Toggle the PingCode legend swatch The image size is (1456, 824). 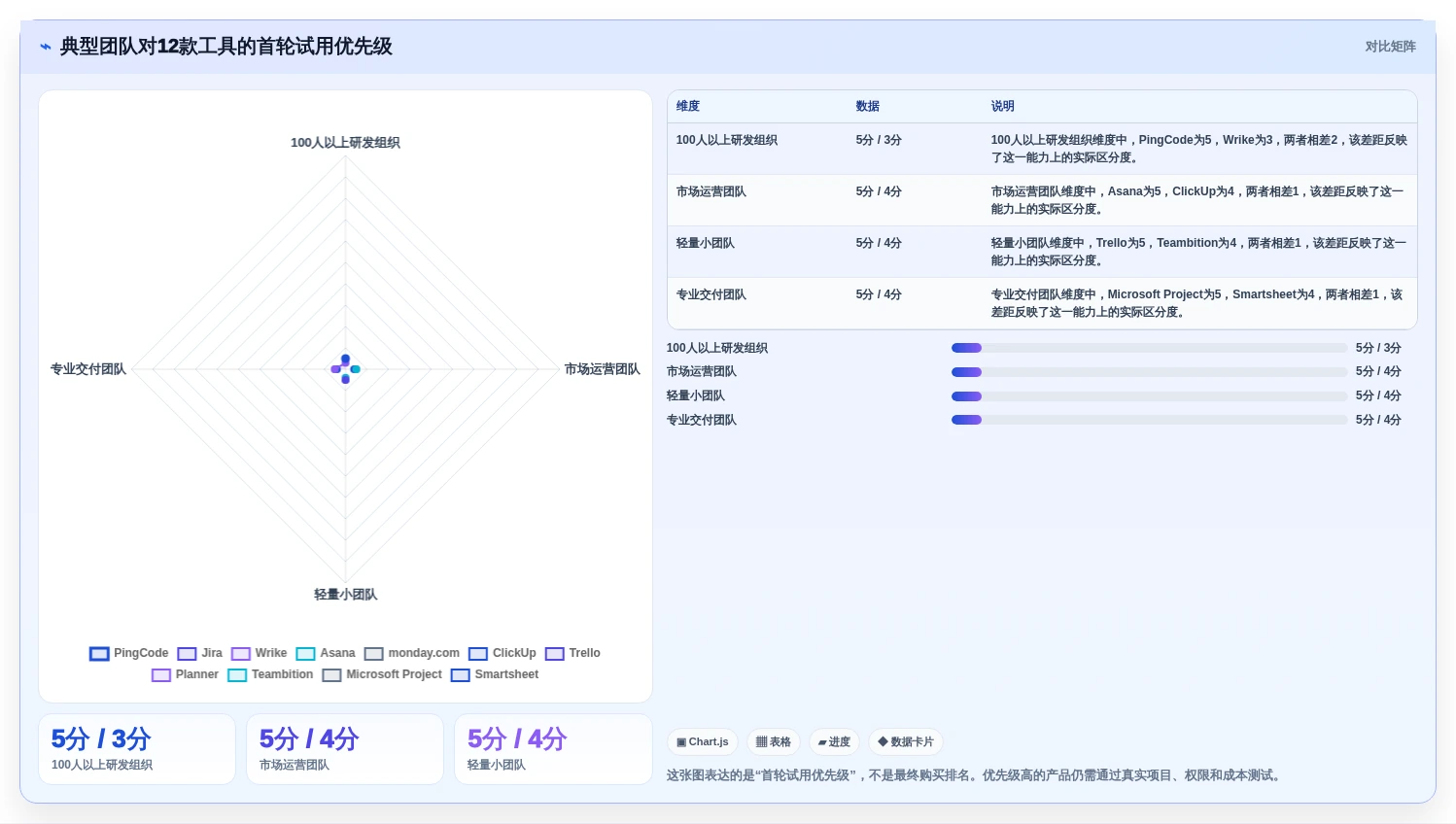[x=99, y=654]
